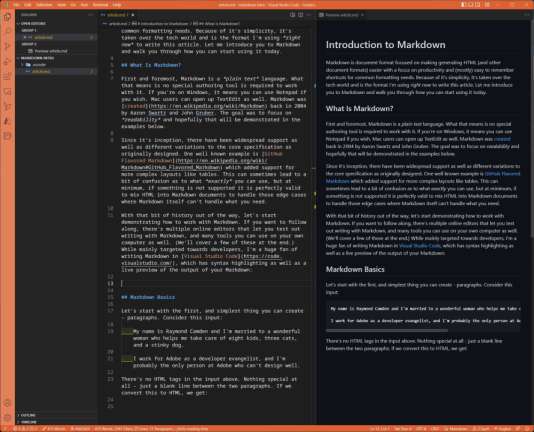Click the end of line sequence status item
This screenshot has width=534, height=432.
(435, 429)
